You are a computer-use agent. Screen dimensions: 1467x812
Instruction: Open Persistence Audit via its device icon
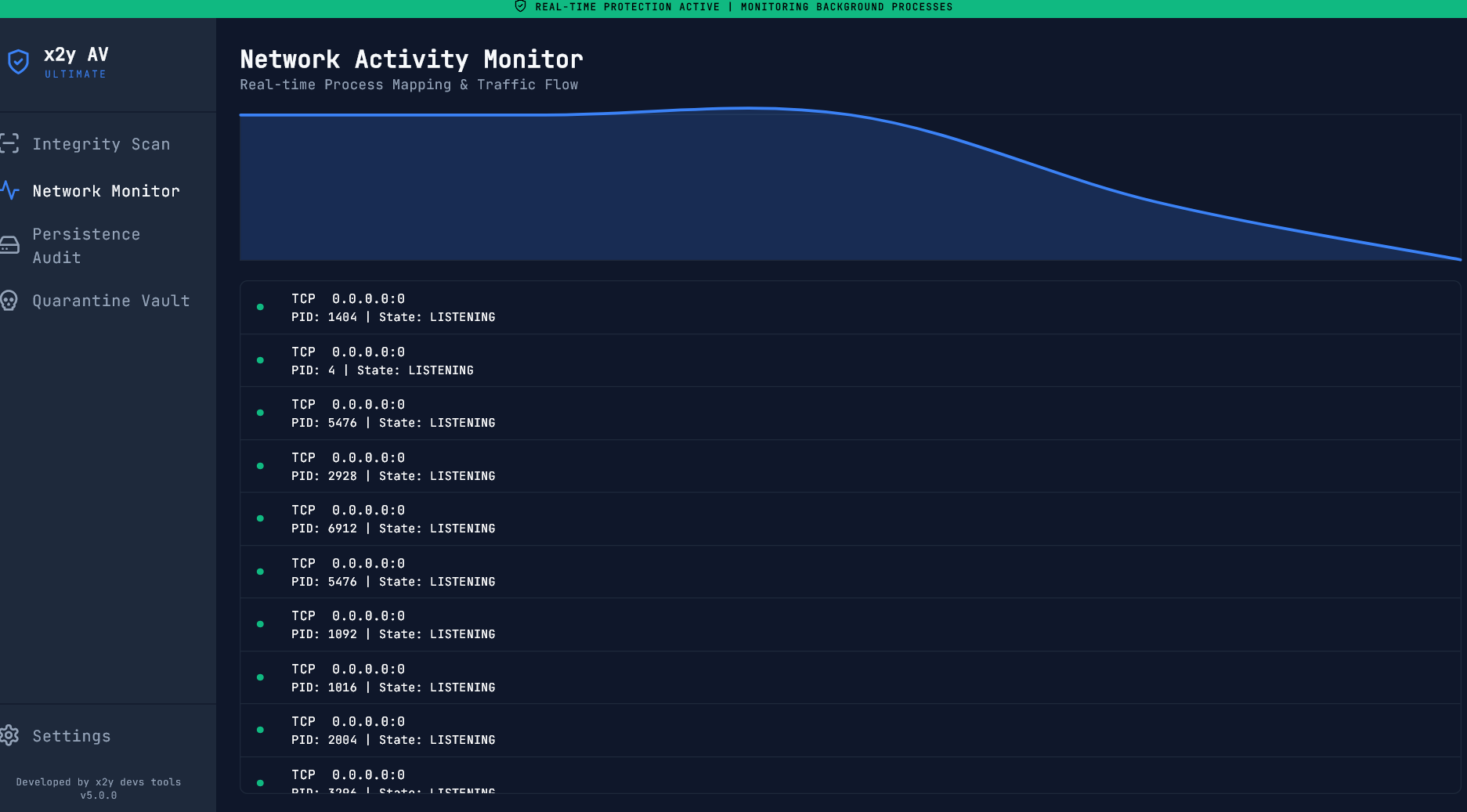point(10,244)
